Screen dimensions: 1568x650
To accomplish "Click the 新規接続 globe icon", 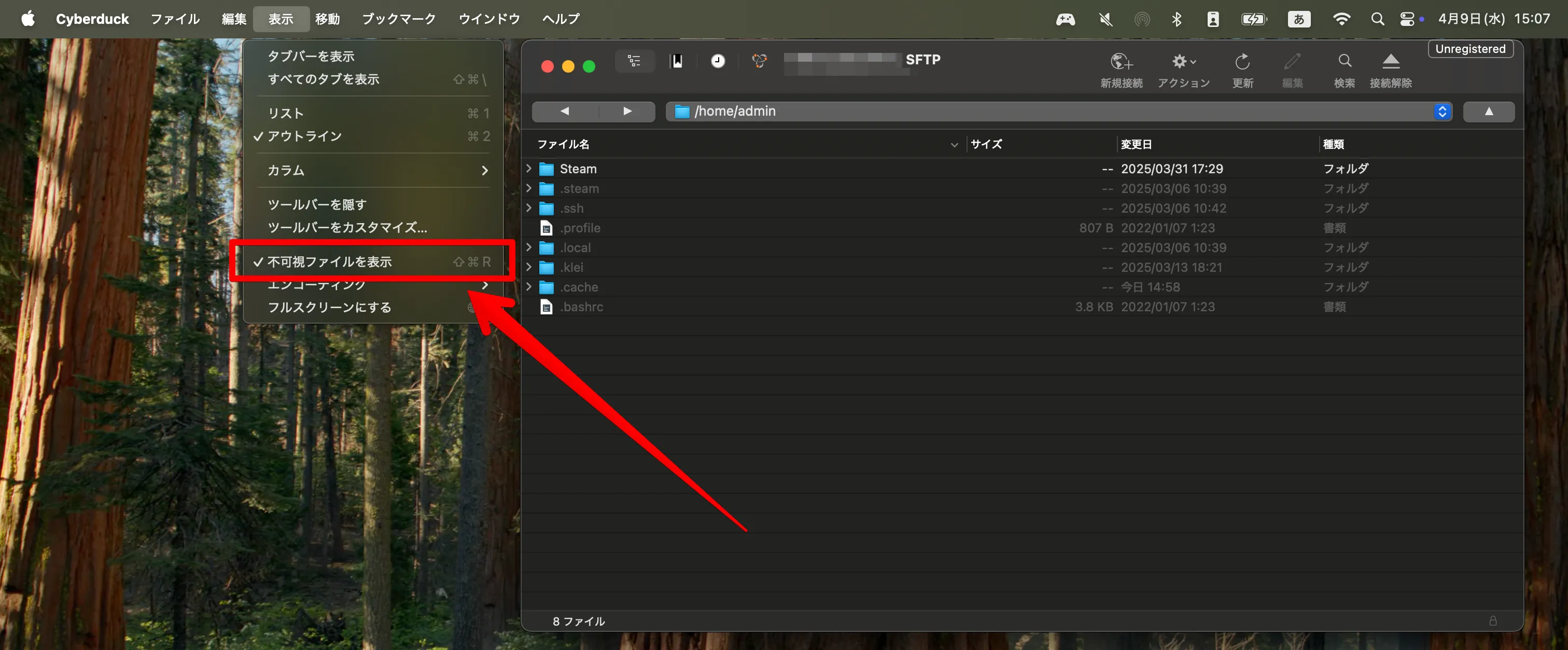I will click(x=1121, y=62).
